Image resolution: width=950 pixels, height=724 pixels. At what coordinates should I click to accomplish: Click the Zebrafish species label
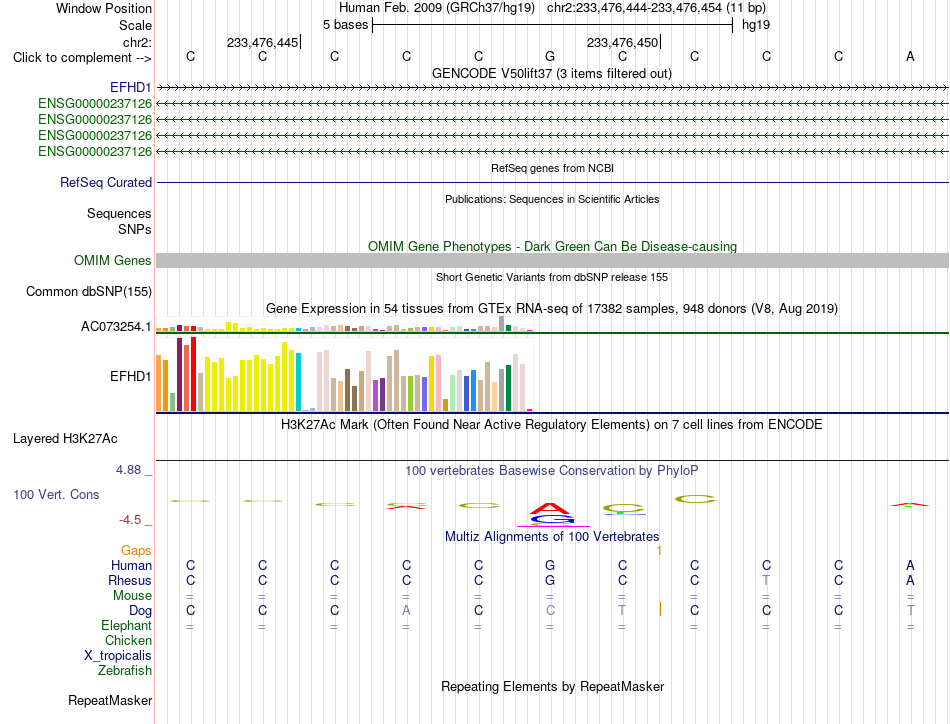pyautogui.click(x=125, y=671)
